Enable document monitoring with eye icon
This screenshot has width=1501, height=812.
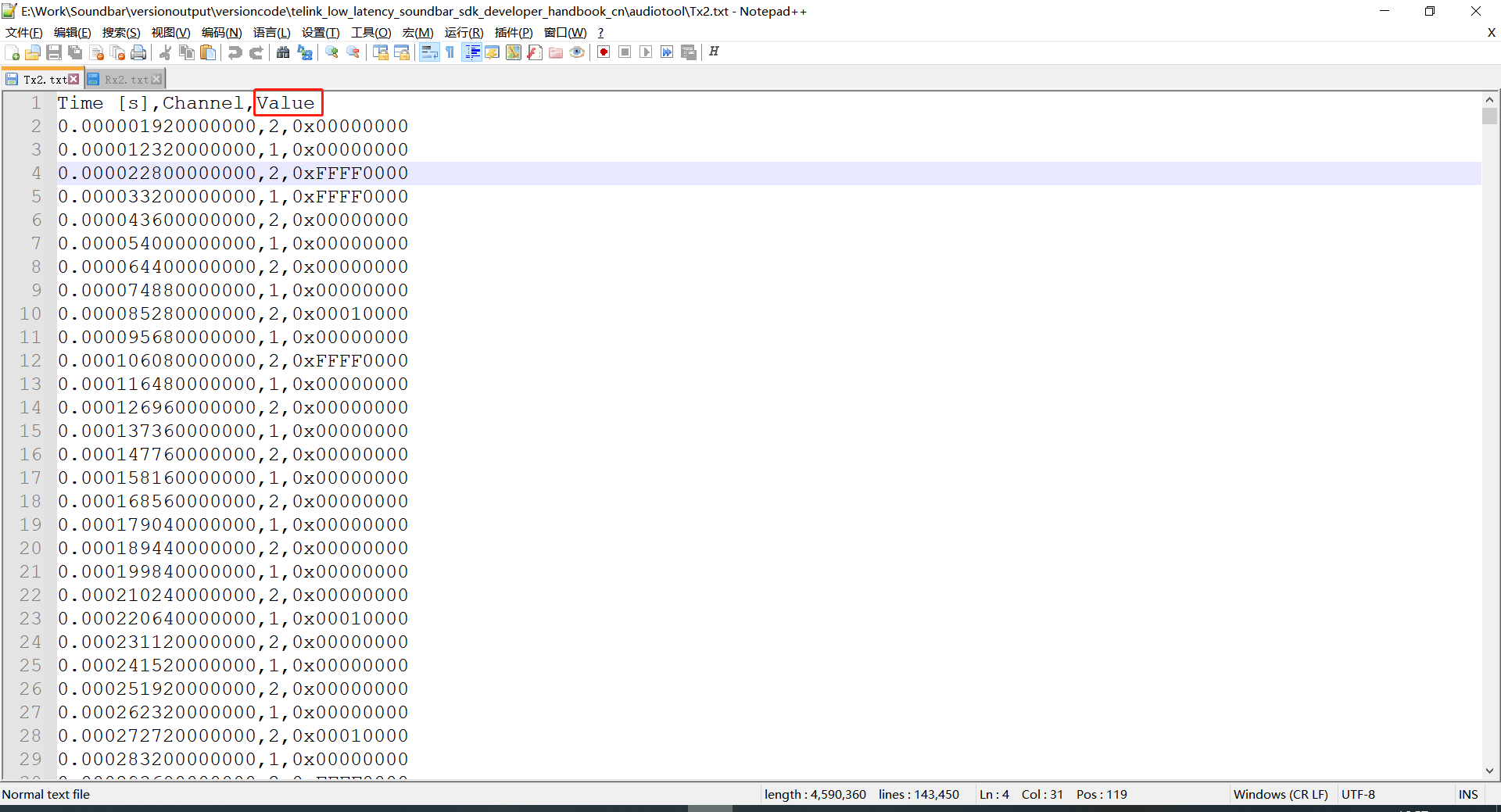(x=577, y=52)
